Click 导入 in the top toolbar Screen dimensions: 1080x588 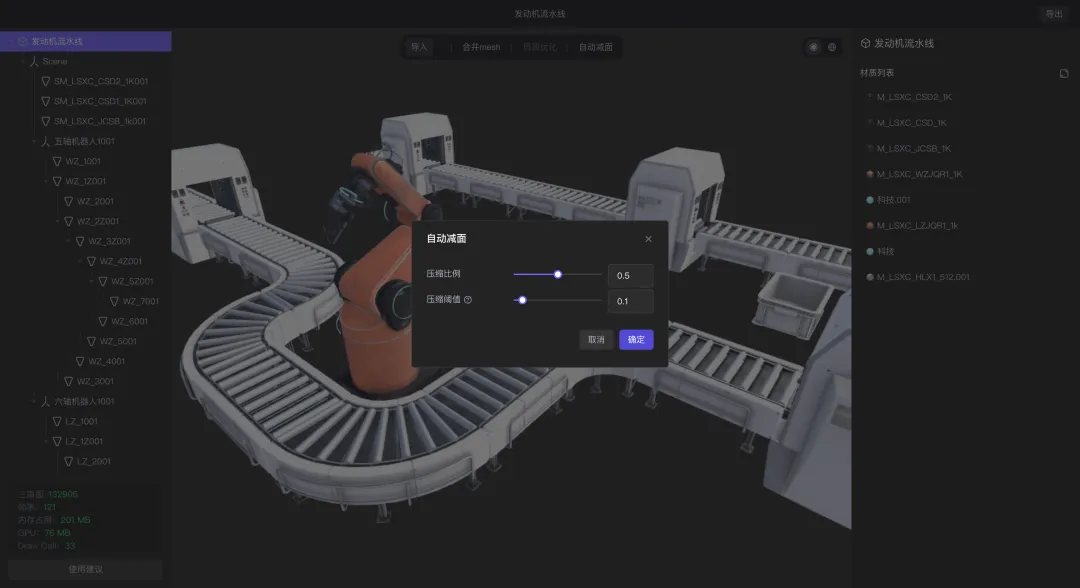tap(419, 47)
